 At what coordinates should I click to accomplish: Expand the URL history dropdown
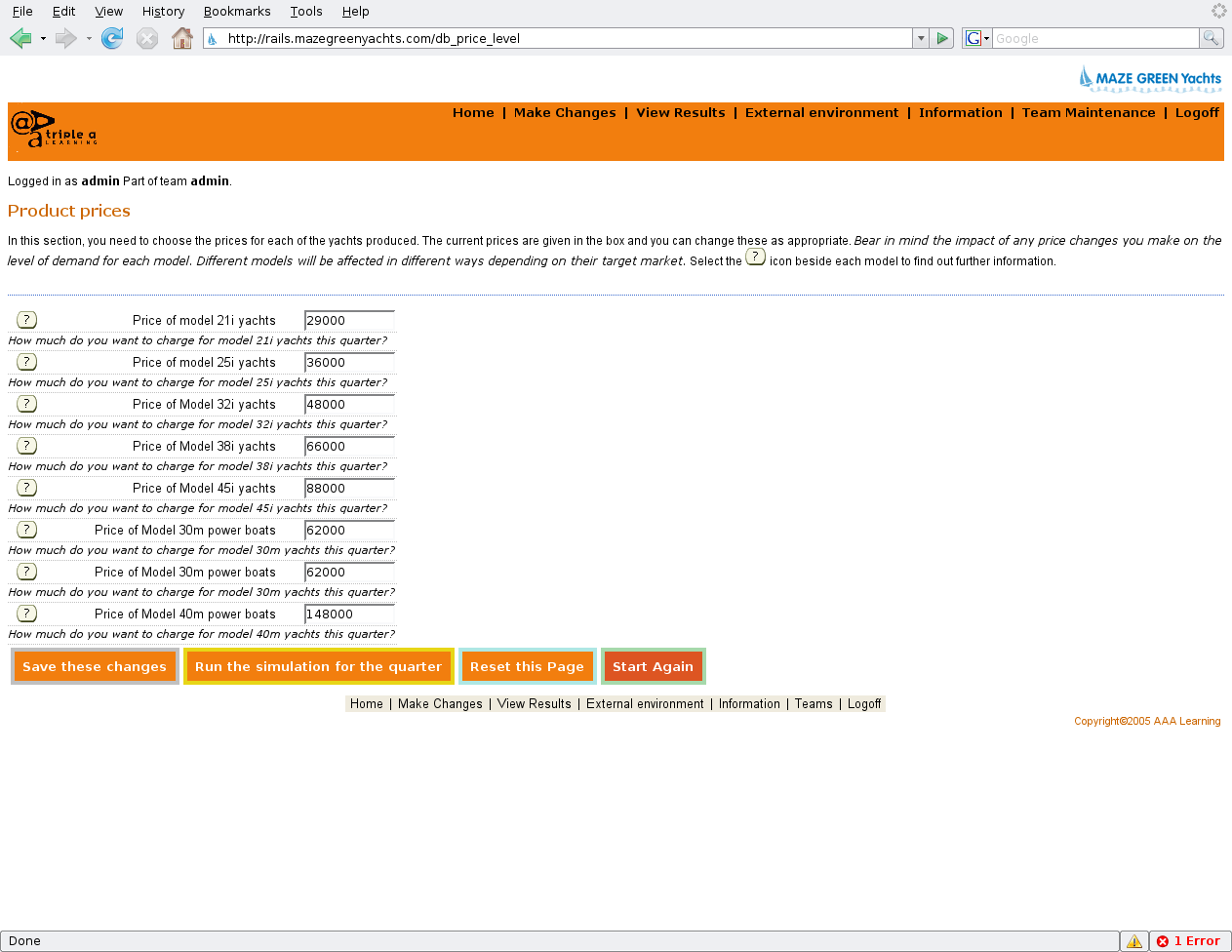pos(920,38)
